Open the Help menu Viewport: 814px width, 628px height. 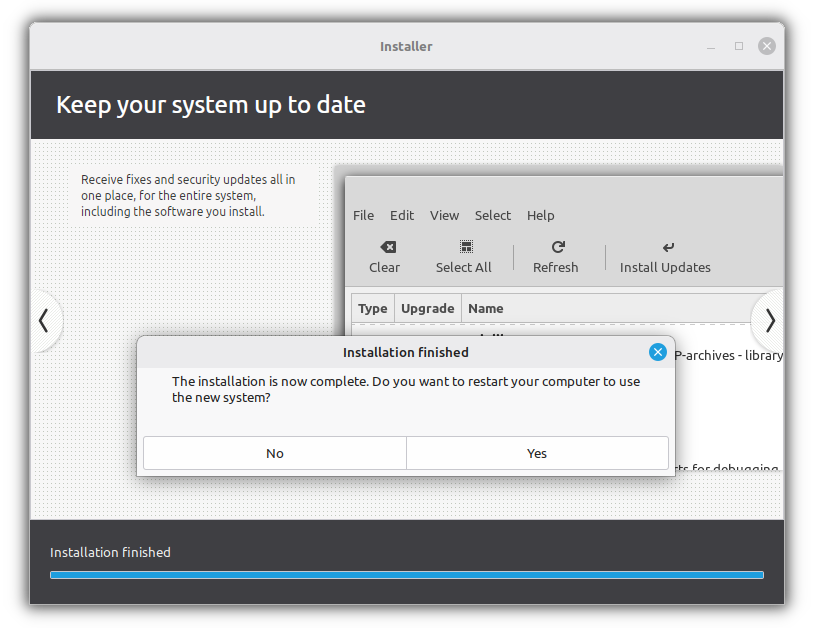540,215
